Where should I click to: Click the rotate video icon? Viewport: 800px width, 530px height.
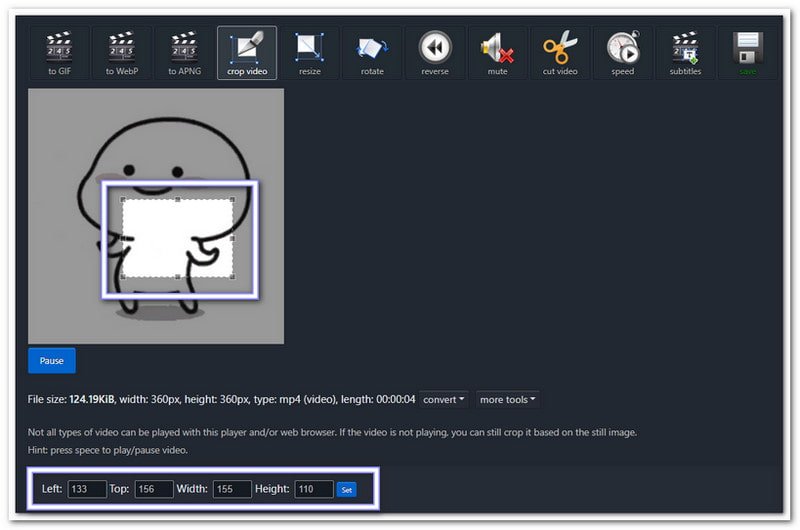click(x=372, y=53)
